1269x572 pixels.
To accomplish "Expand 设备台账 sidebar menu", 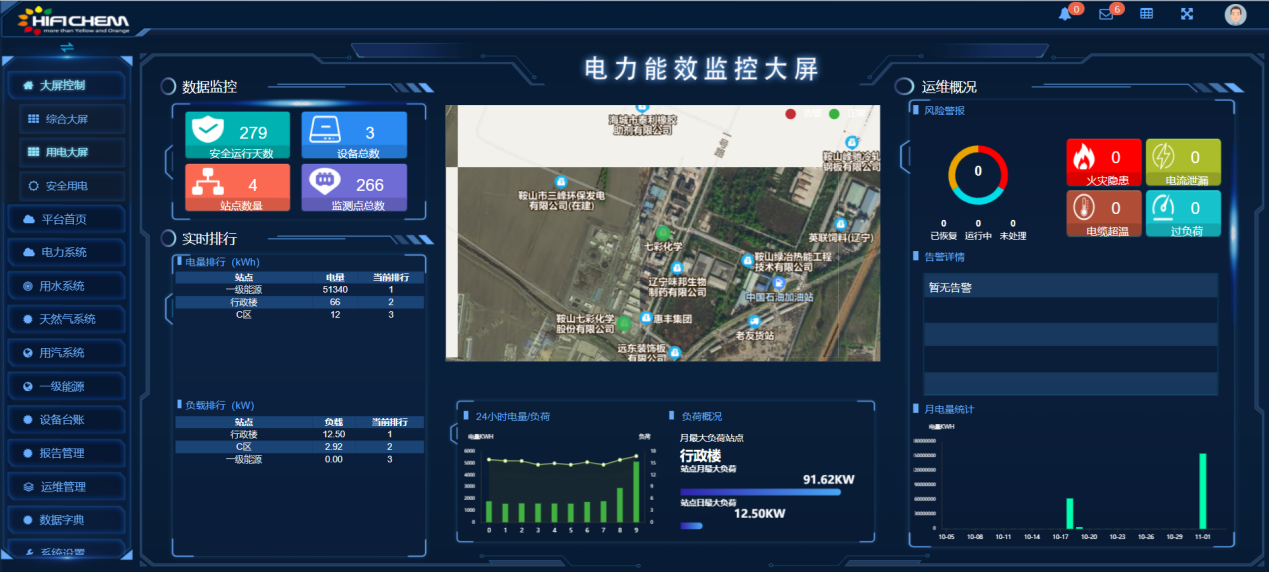I will [x=66, y=420].
